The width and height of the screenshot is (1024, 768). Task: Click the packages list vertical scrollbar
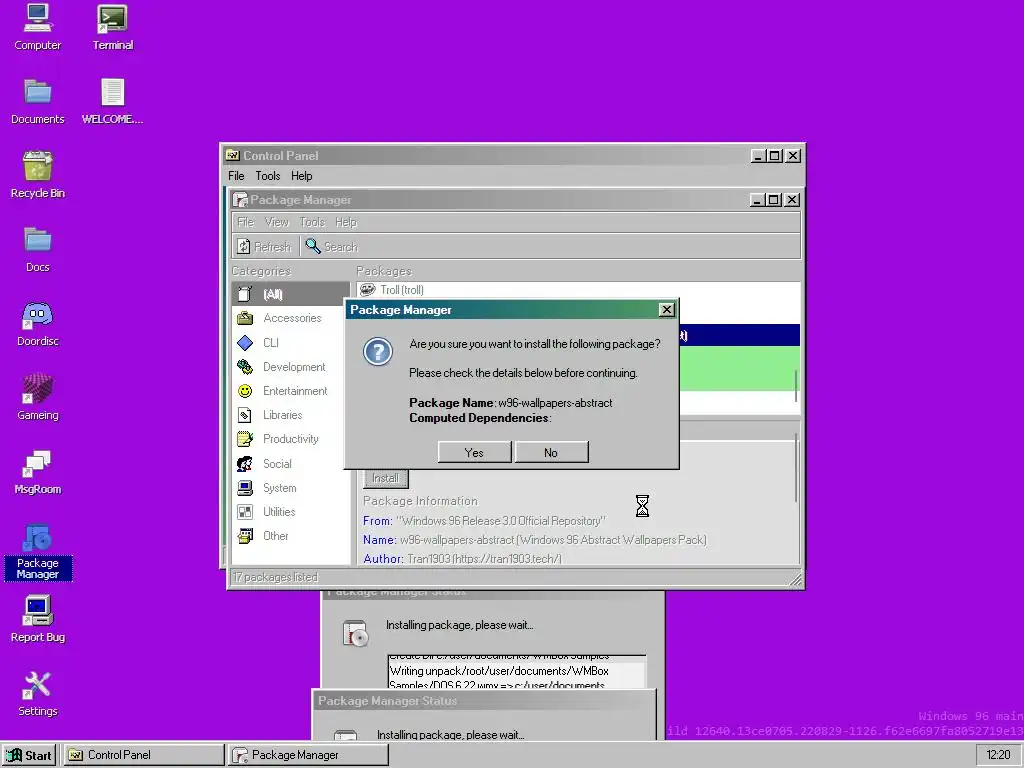796,387
